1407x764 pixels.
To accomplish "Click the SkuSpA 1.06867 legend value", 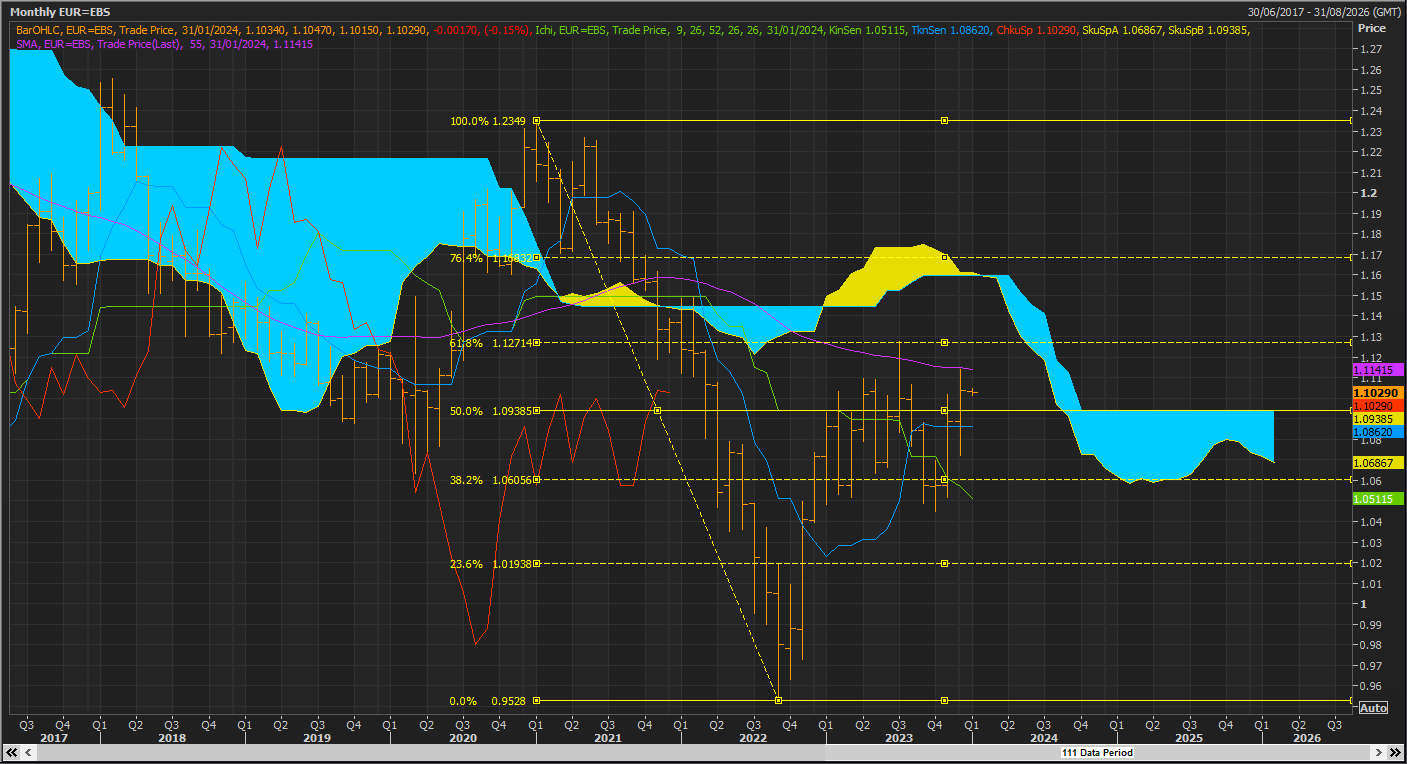I will point(1123,31).
